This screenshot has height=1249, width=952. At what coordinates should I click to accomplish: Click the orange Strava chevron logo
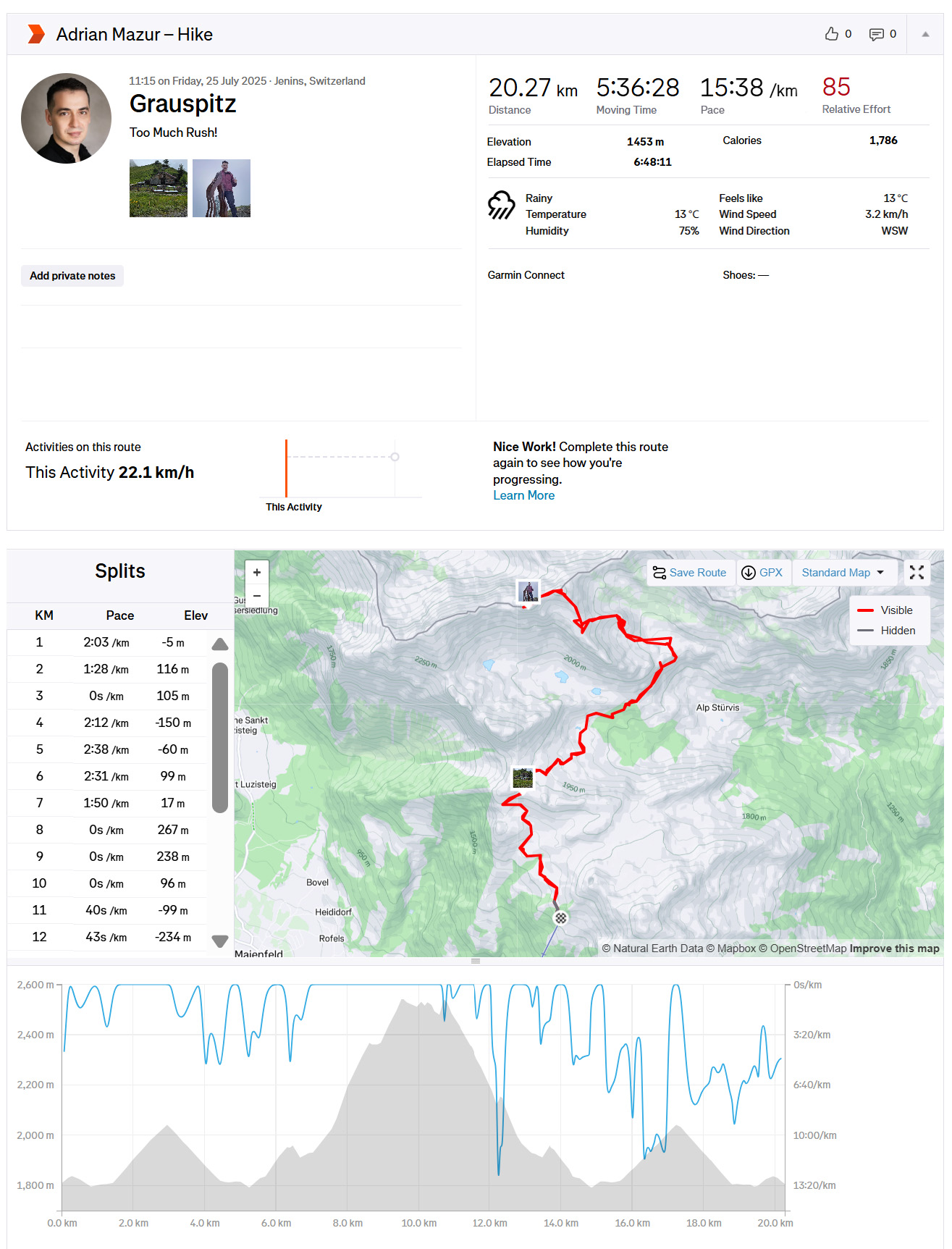tap(36, 34)
